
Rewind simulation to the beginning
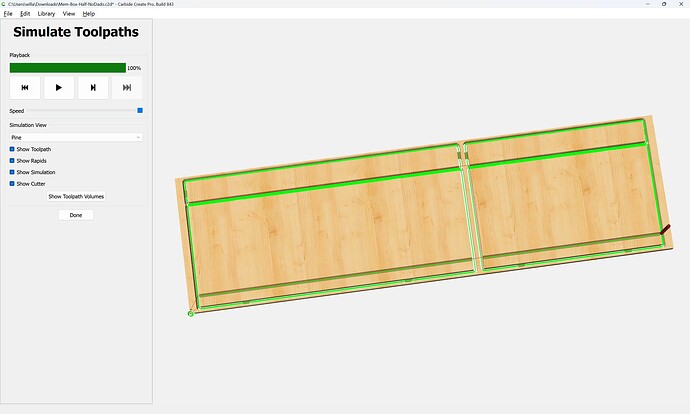click(25, 88)
